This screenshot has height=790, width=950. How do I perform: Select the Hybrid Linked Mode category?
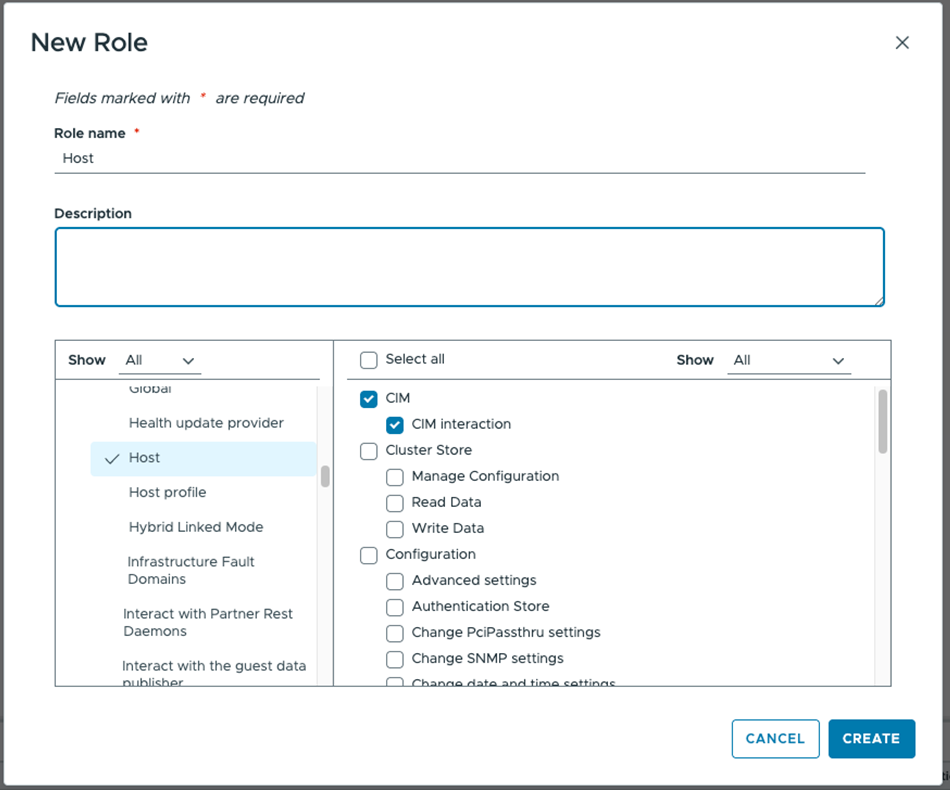point(196,527)
